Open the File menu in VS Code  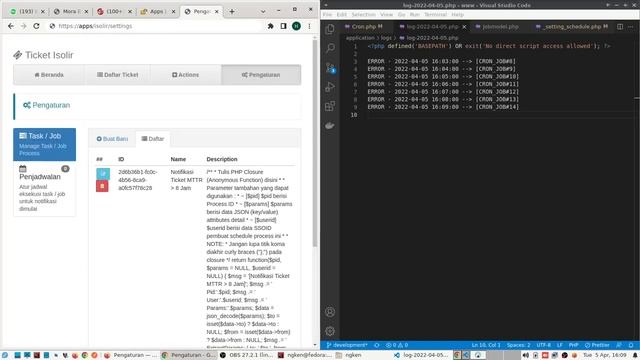coord(327,14)
